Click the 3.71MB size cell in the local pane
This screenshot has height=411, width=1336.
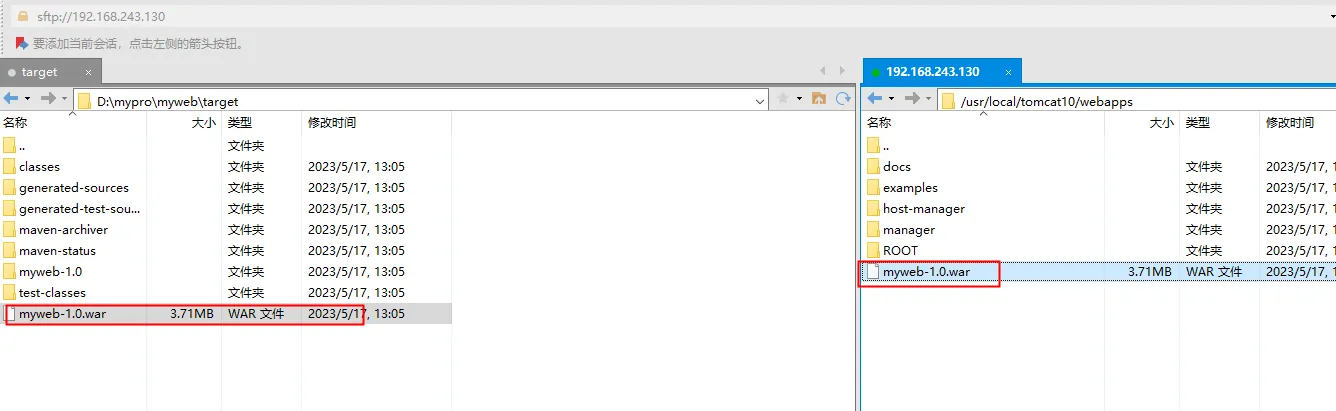191,314
